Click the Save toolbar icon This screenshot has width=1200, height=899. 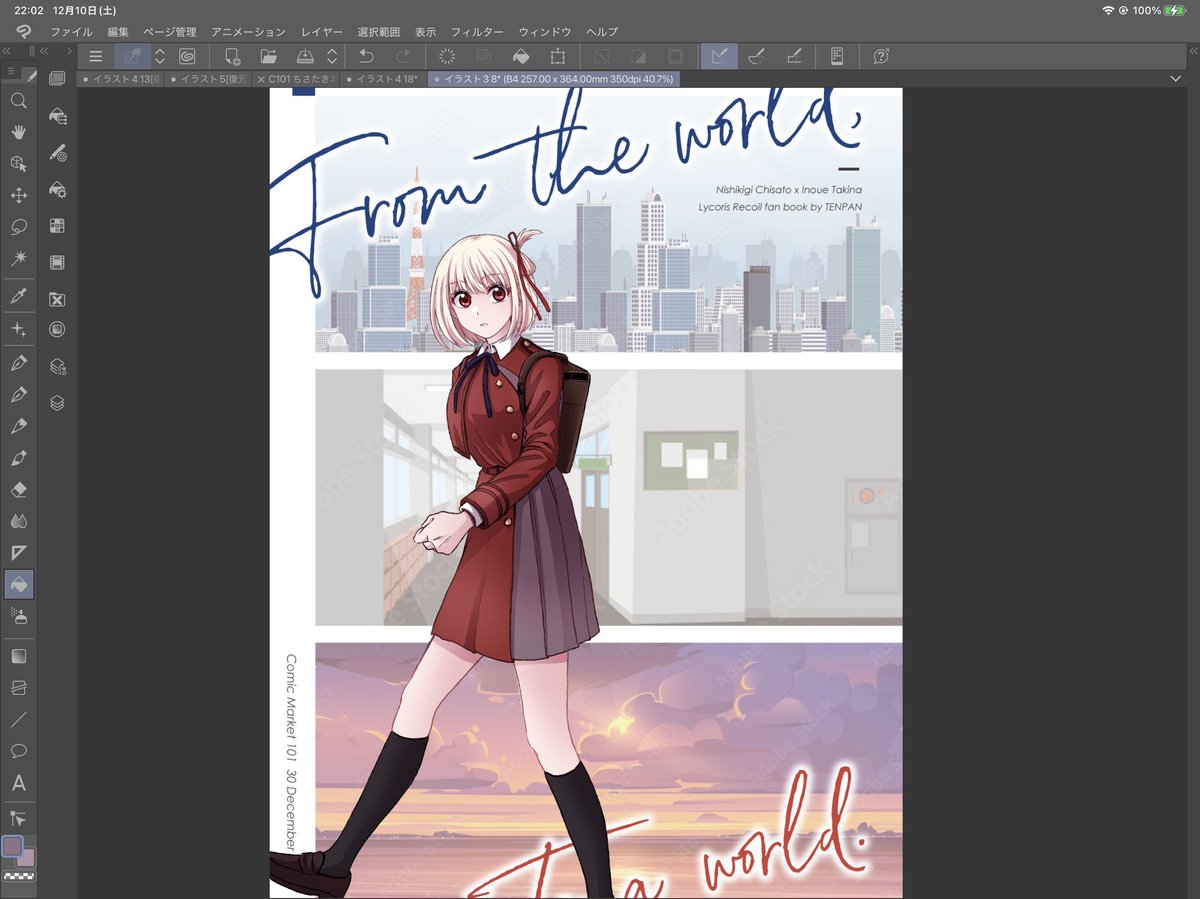tap(305, 57)
